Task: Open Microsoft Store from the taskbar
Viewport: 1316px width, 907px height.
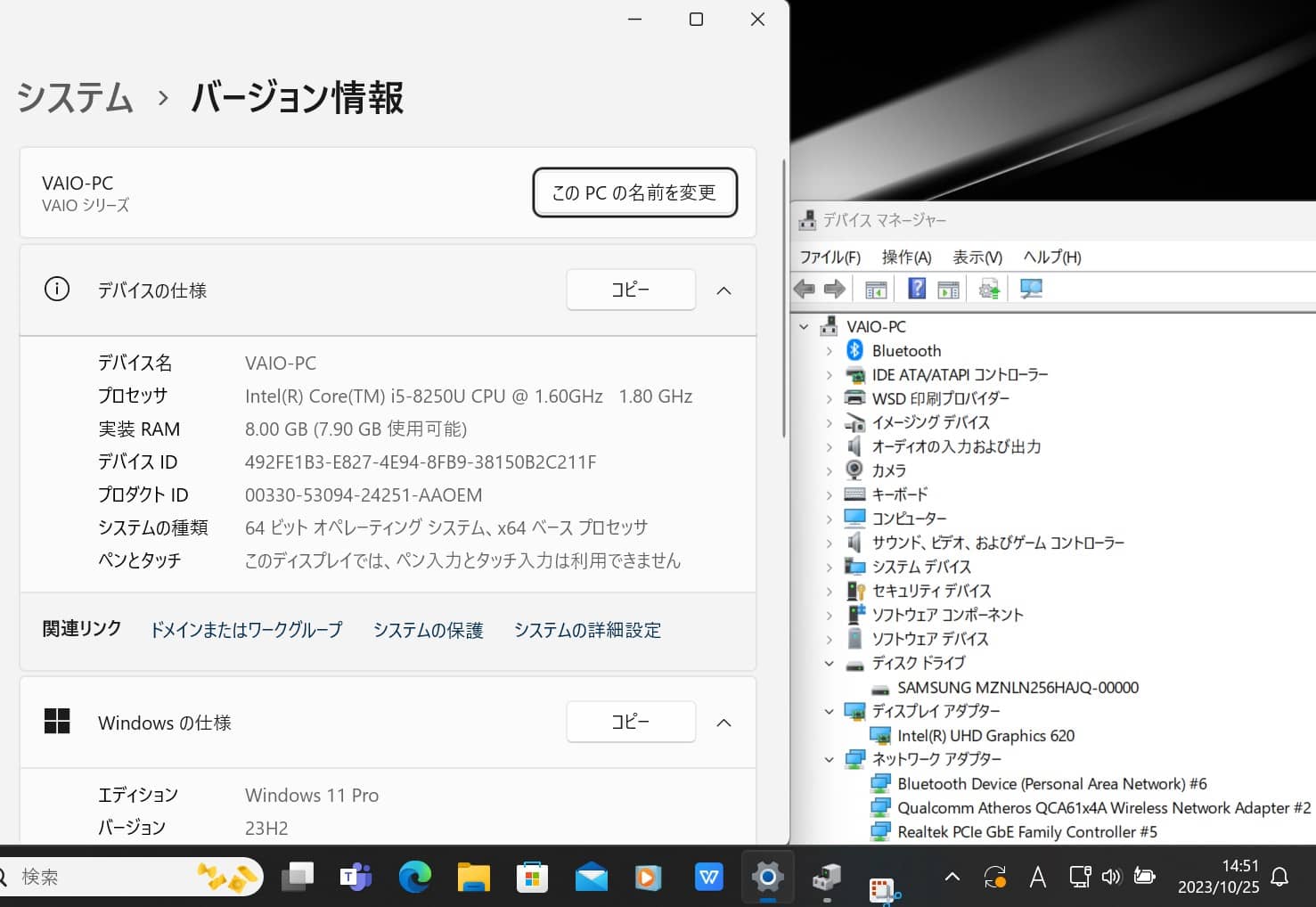Action: (x=532, y=878)
